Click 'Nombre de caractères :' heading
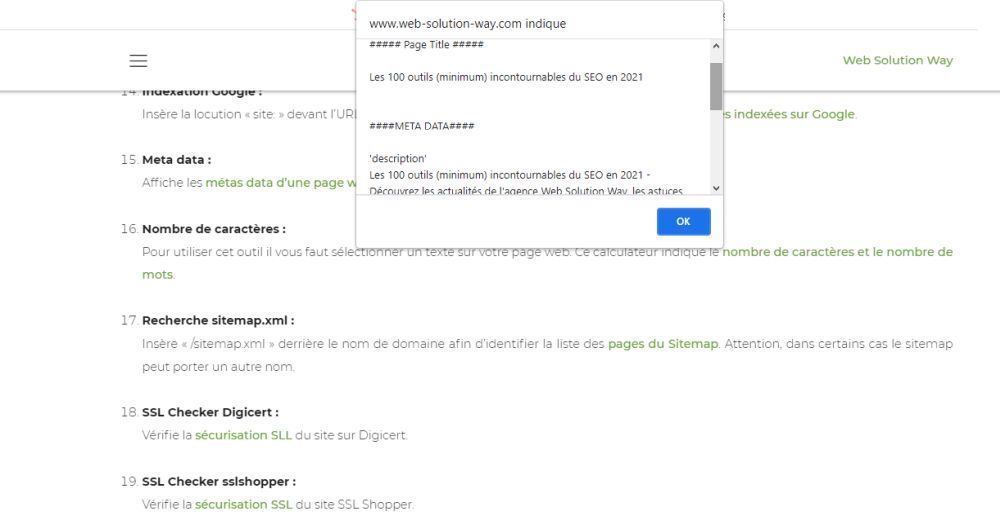 [214, 228]
